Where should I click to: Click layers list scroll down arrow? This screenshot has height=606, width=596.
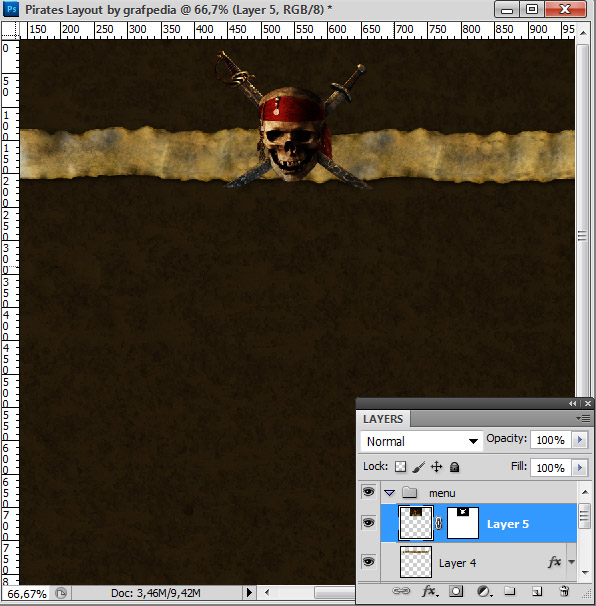point(585,572)
